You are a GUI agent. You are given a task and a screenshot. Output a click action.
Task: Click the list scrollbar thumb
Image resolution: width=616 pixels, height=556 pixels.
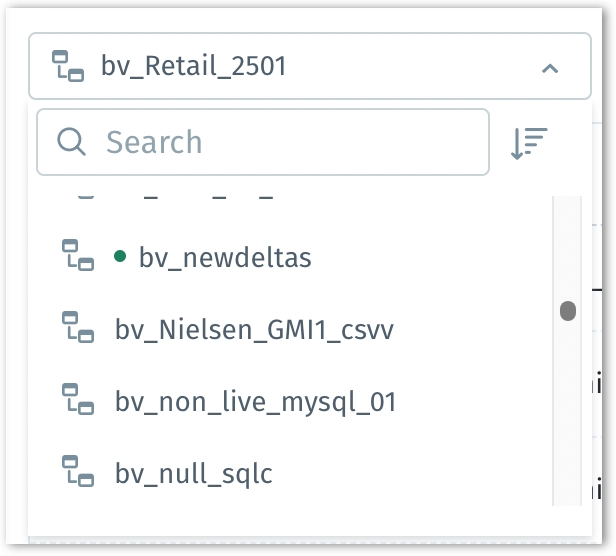click(567, 311)
